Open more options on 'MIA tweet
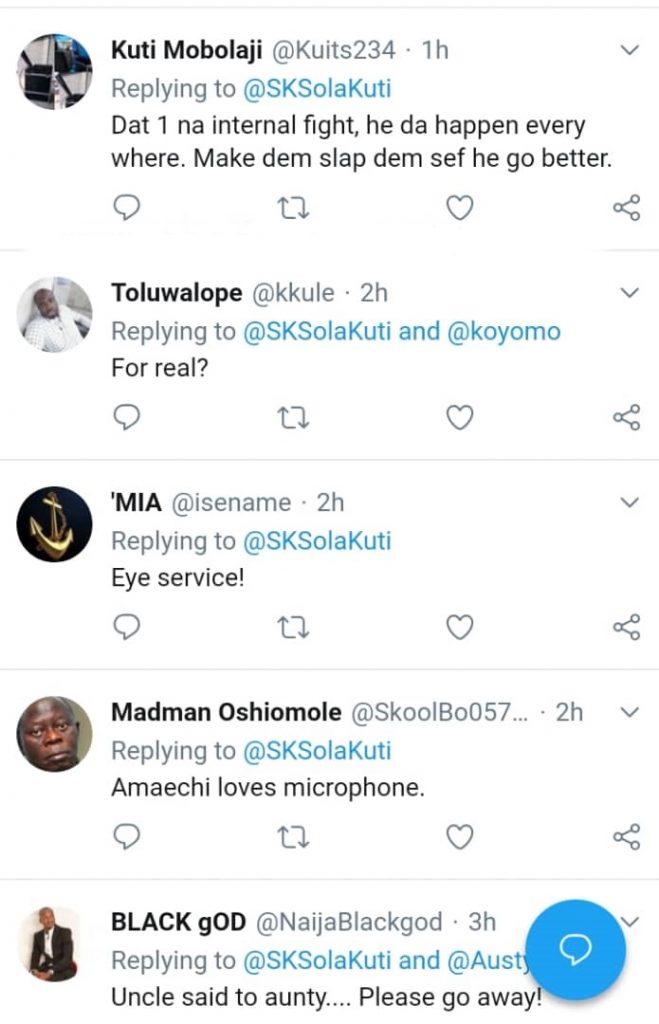The width and height of the screenshot is (659, 1024). point(630,502)
